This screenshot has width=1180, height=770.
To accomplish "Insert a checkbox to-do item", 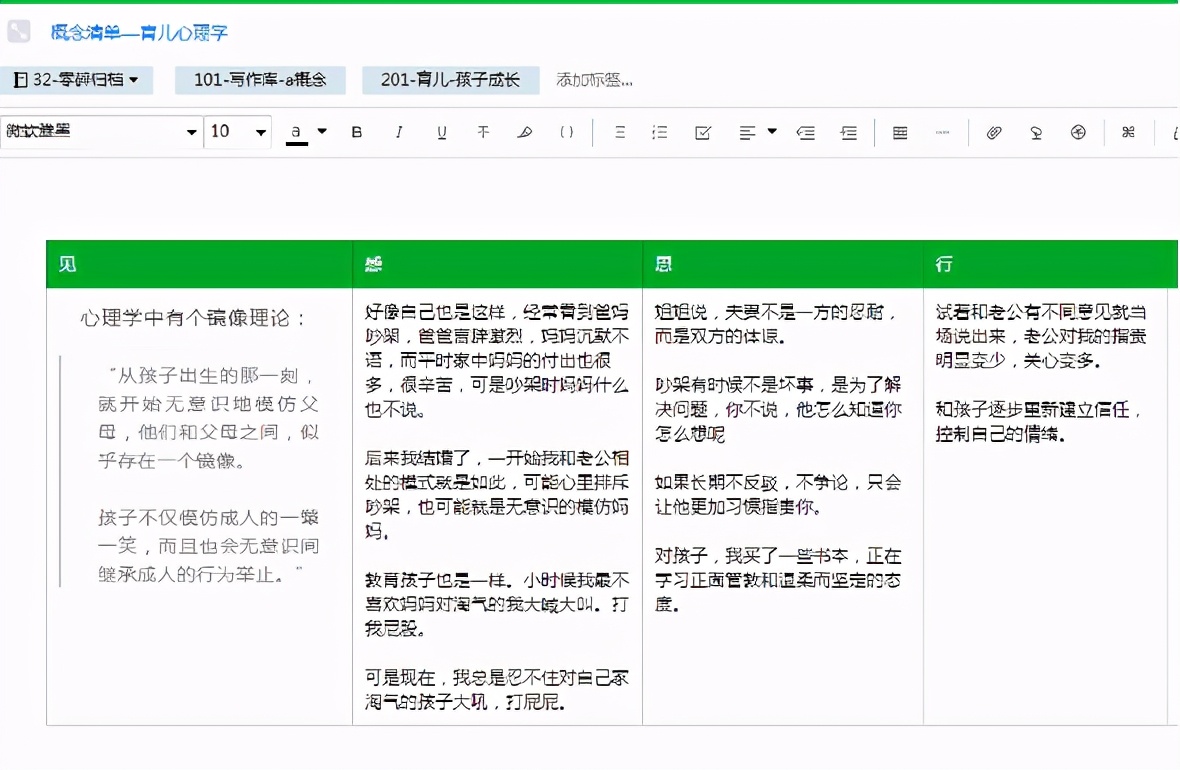I will point(703,132).
